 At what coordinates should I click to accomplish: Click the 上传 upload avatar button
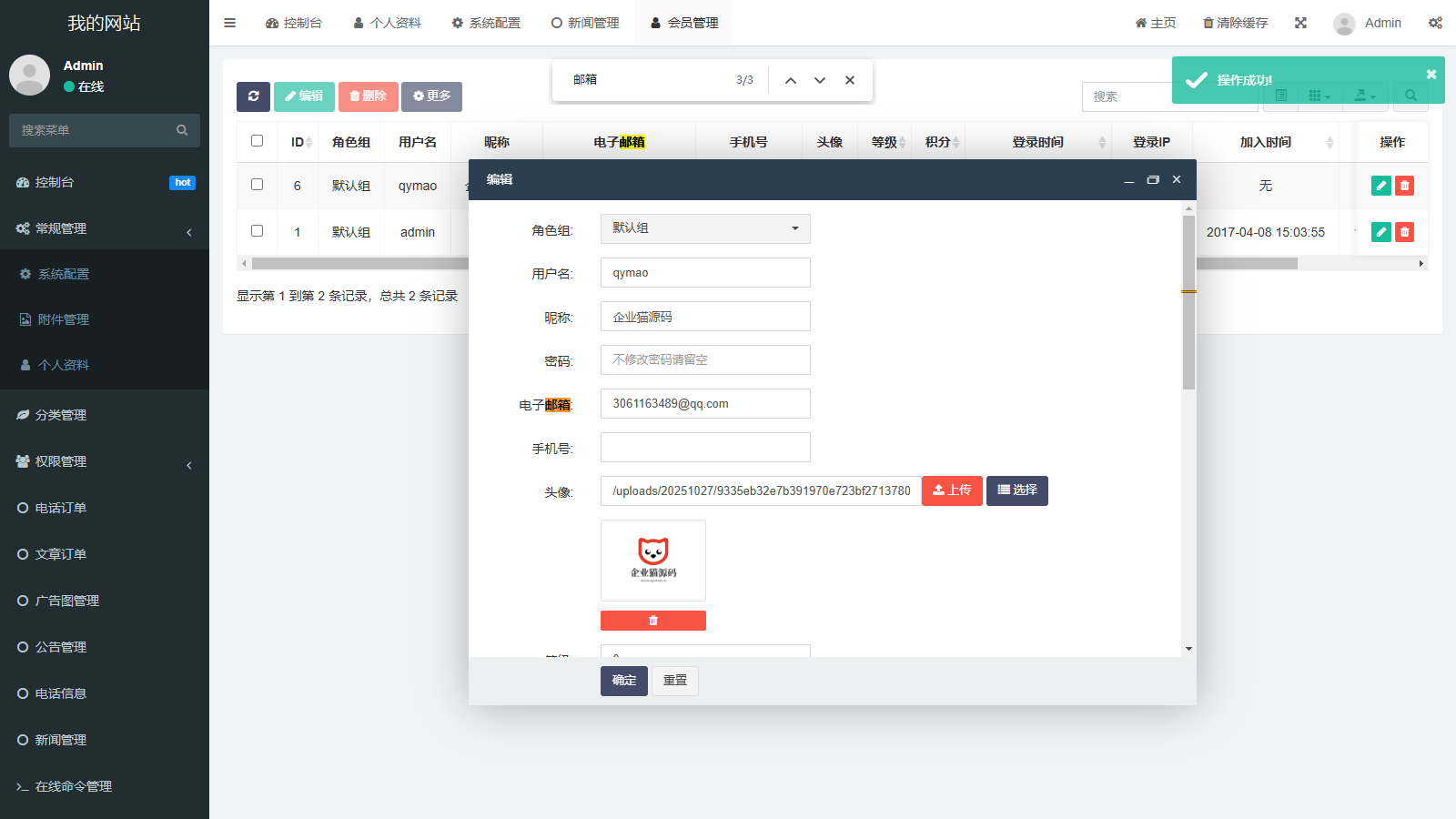point(952,490)
